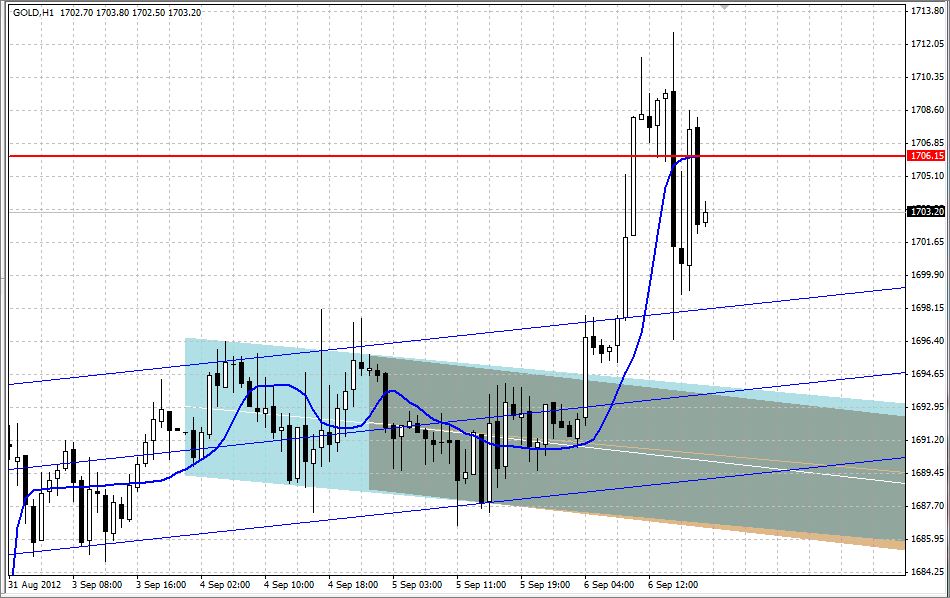
Task: Click the 31 Aug 2012 date label
Action: click(x=35, y=585)
